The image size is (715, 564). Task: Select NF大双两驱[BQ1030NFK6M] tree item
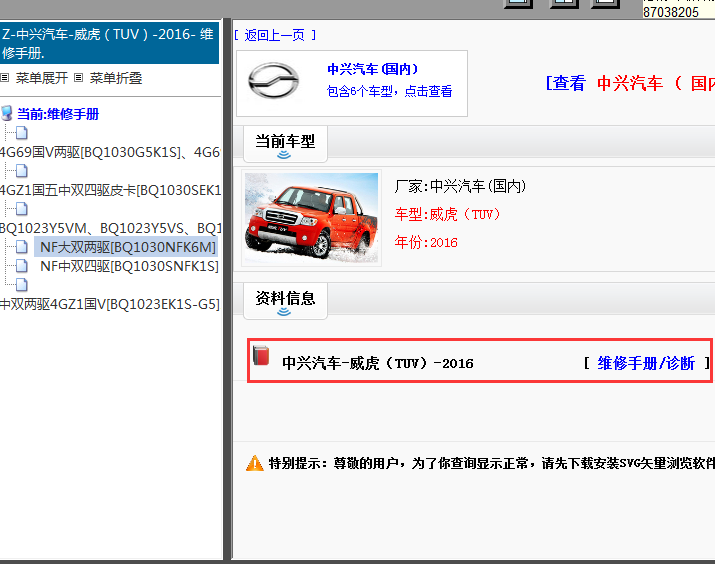point(128,247)
